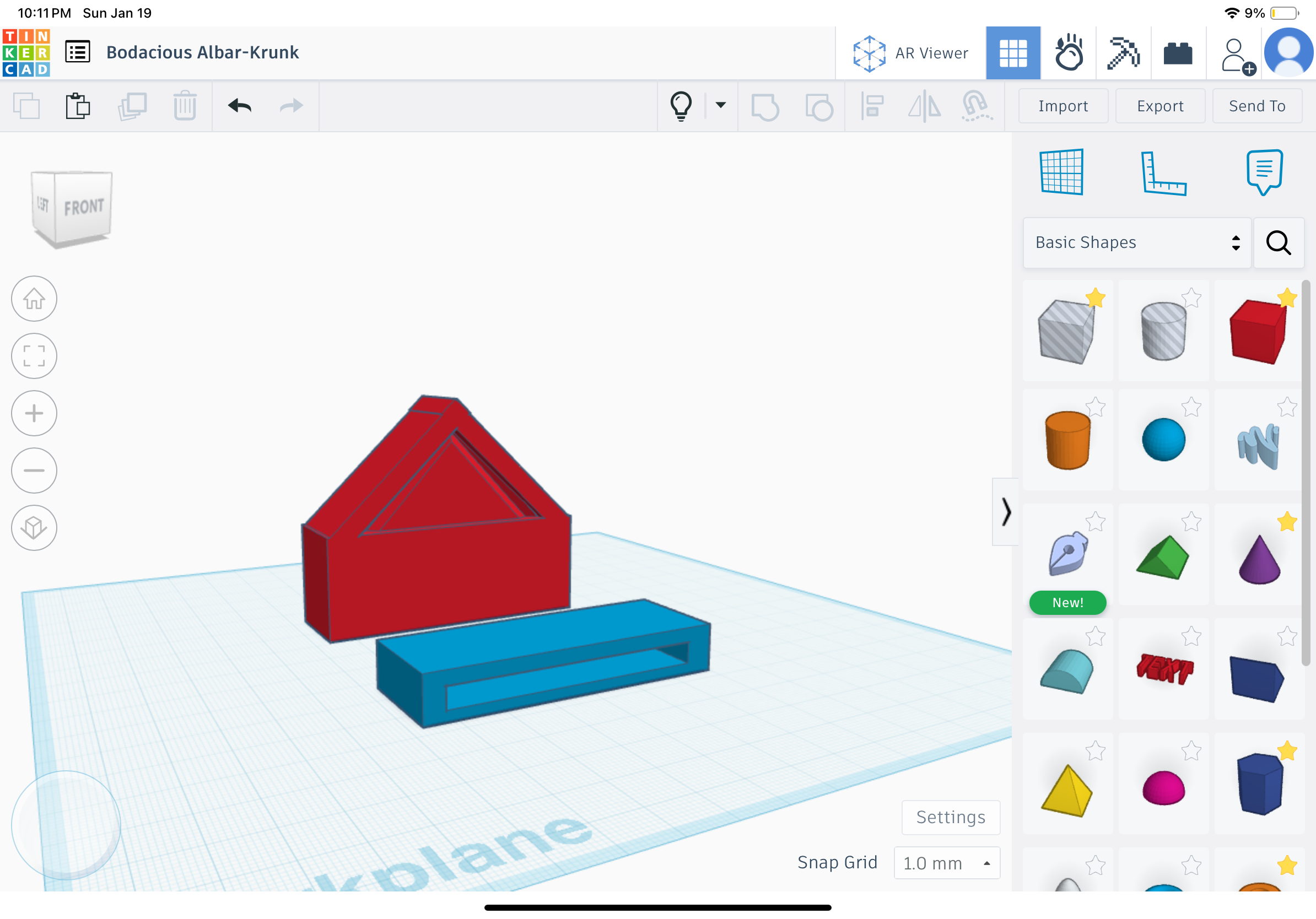Open the Tinkercad home logo
Viewport: 1316px width, 919px height.
26,53
